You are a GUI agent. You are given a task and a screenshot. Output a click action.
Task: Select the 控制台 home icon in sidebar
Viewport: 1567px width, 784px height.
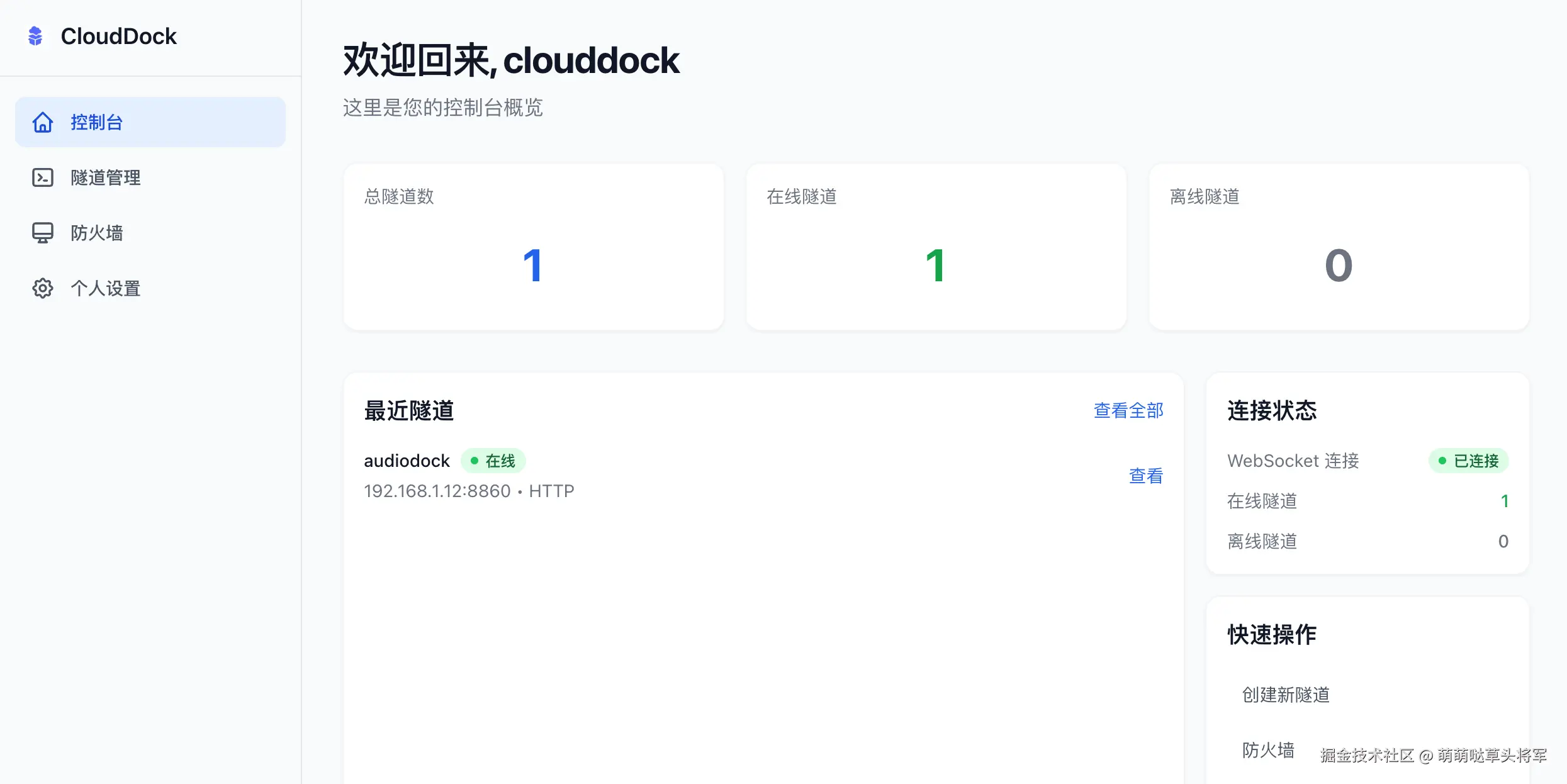42,122
